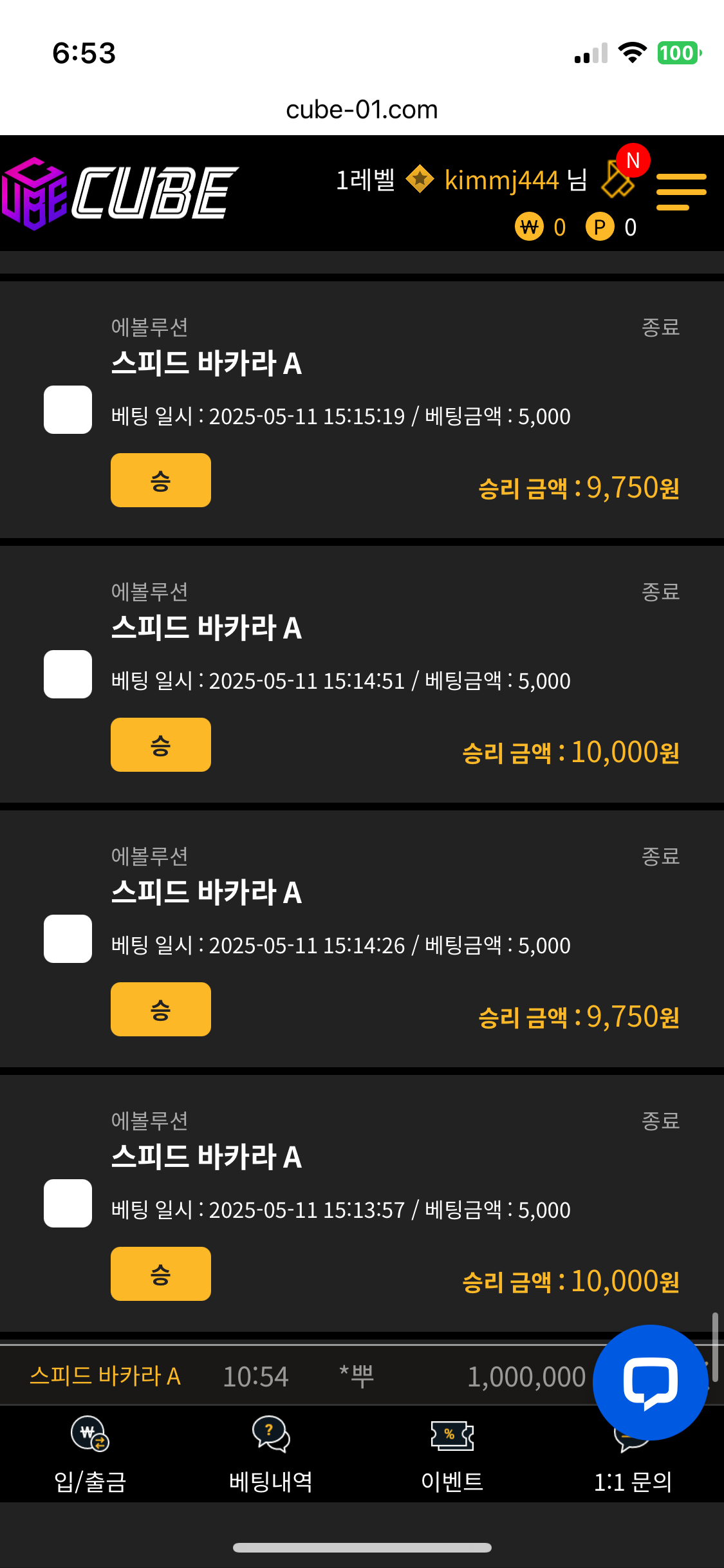Check the box for the 15:15:19 bet
724x1568 pixels.
68,409
